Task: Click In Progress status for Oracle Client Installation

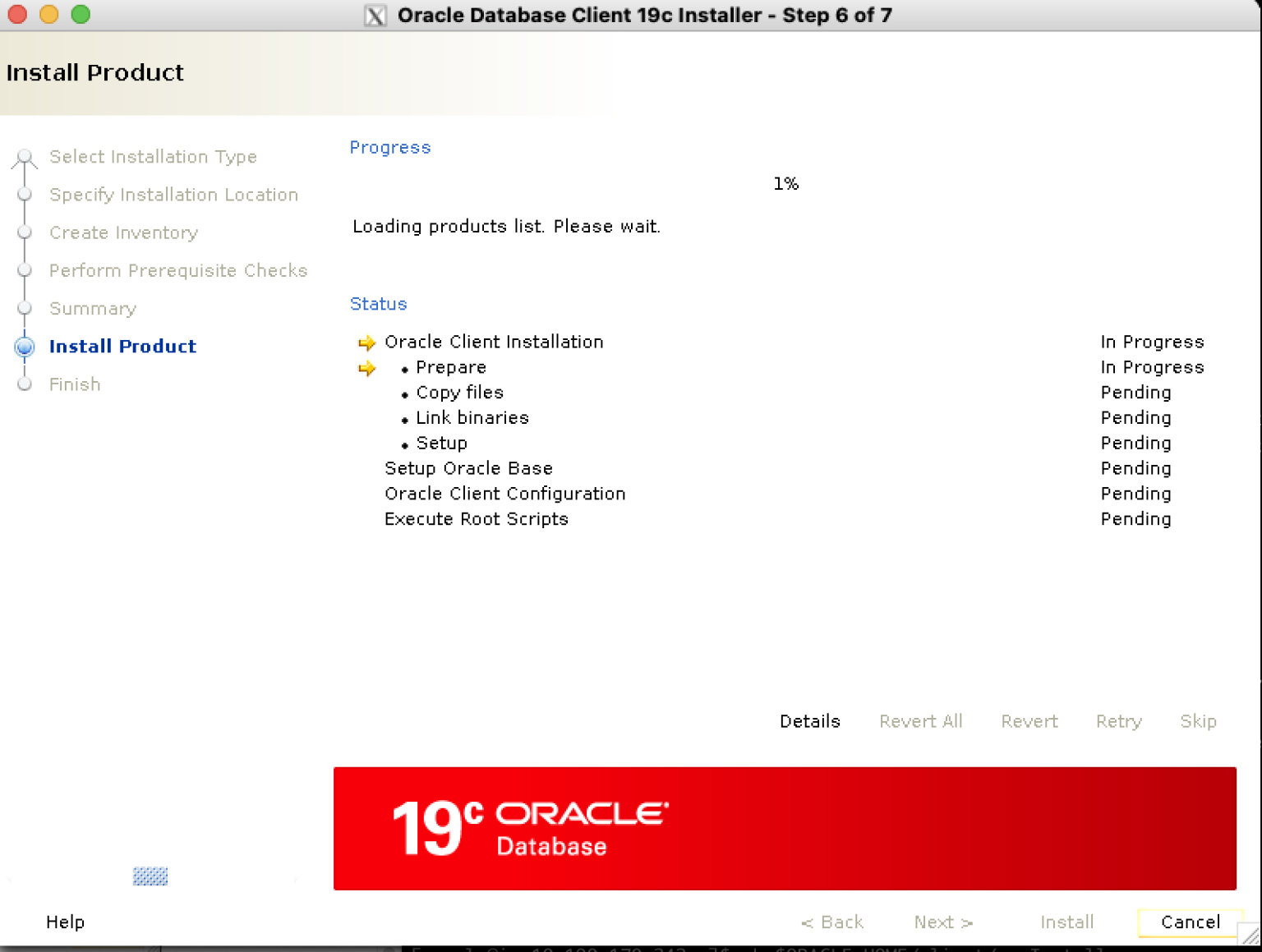Action: point(1152,342)
